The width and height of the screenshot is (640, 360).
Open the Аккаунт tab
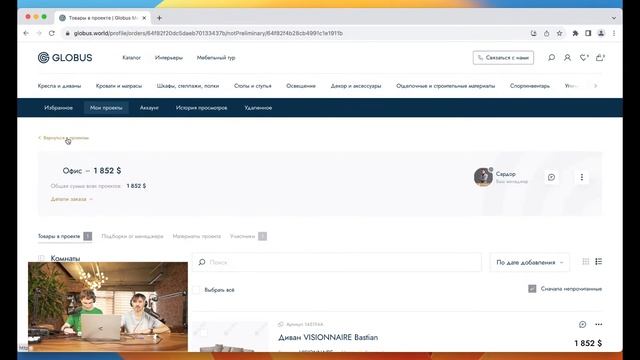(149, 108)
